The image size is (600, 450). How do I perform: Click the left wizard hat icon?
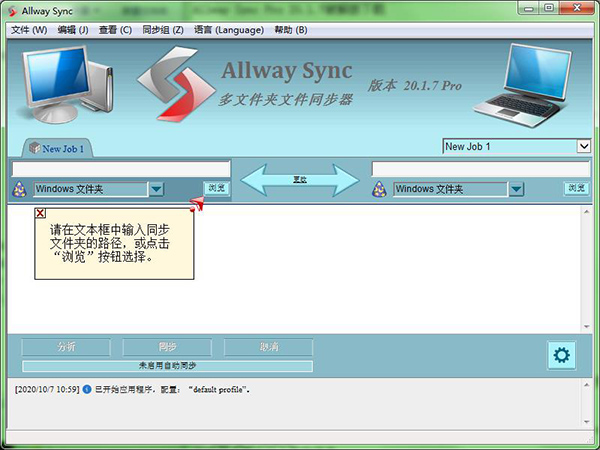tap(20, 189)
